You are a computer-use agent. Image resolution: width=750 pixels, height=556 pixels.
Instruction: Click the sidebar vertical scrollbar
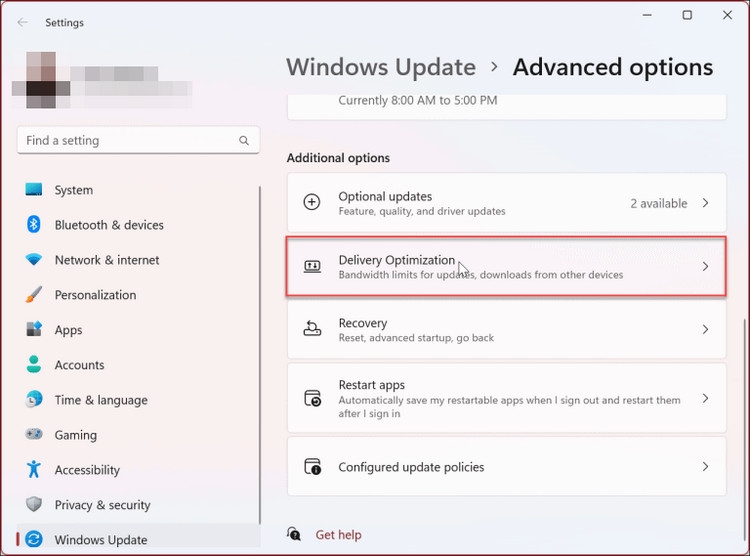(x=260, y=355)
